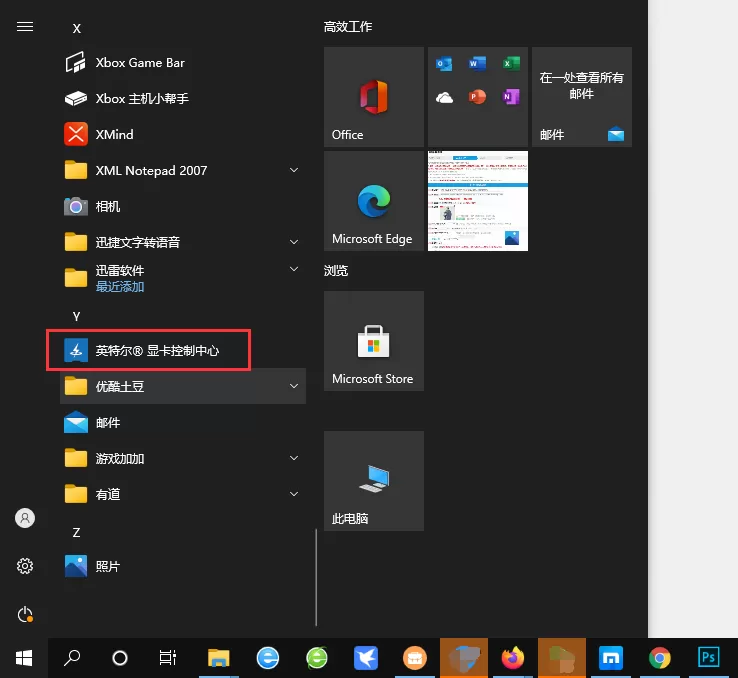Viewport: 738px width, 678px height.
Task: Click the Word icon in Office tile group
Action: pos(477,64)
